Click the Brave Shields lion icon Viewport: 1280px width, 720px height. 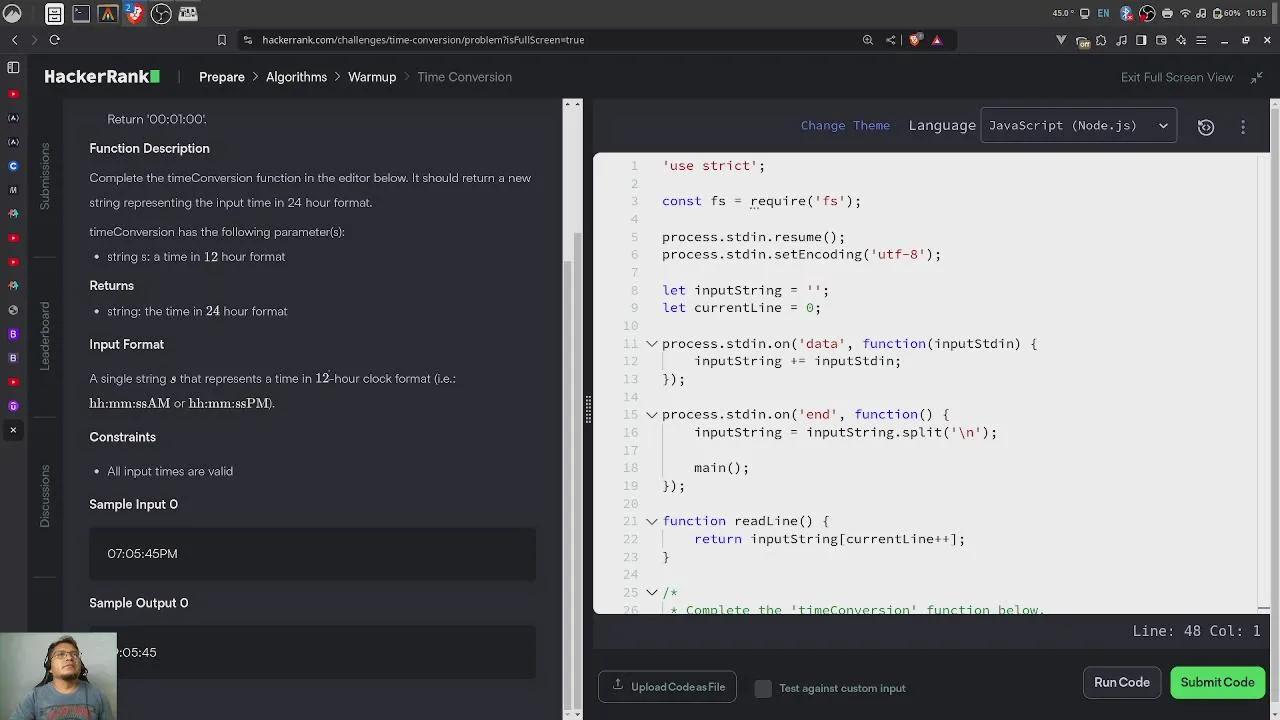point(914,40)
